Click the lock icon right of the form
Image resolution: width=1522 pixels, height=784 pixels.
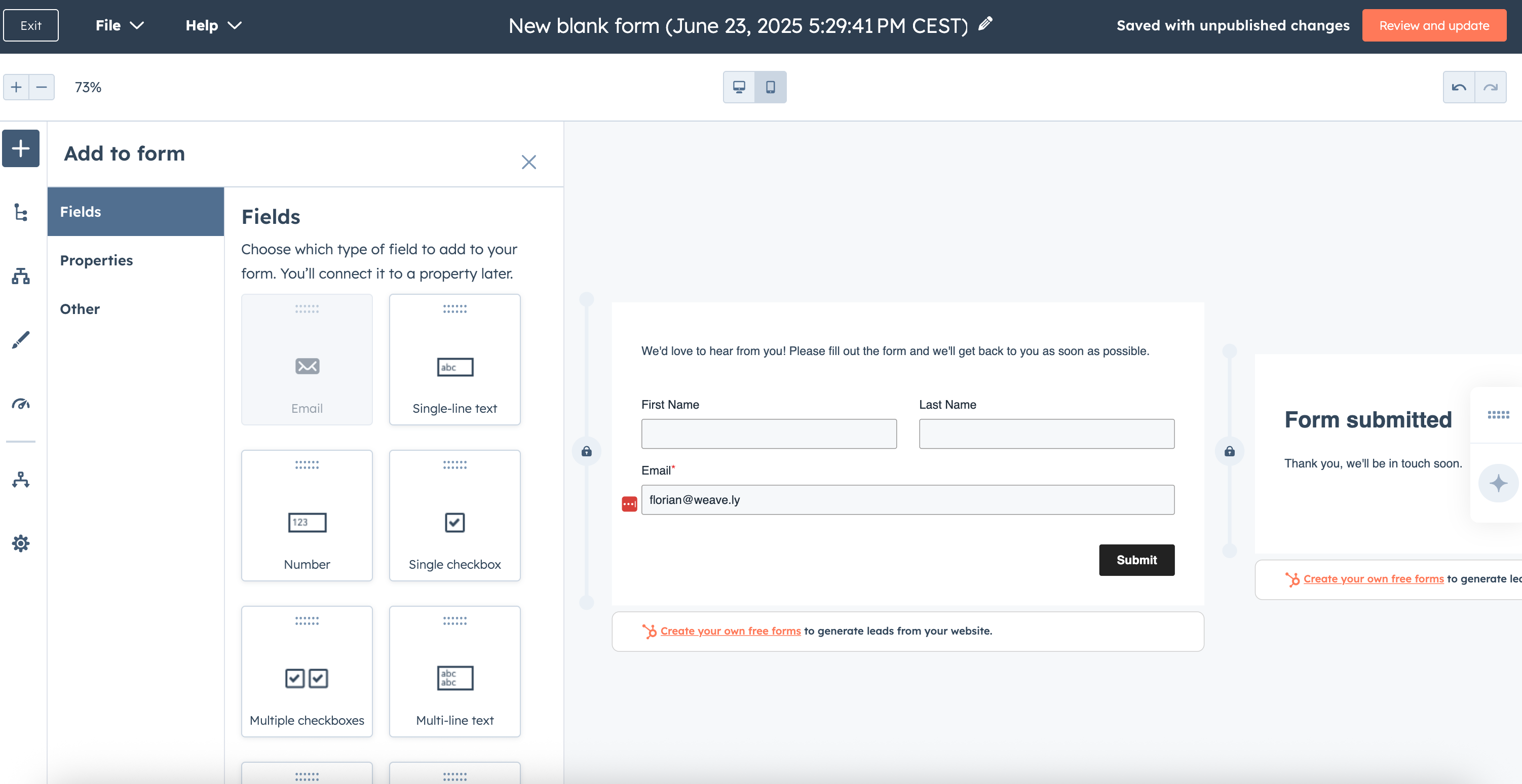1229,451
